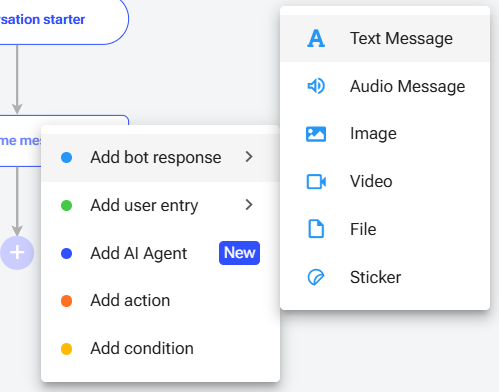Click the Video camera icon
The height and width of the screenshot is (392, 499).
tap(316, 182)
